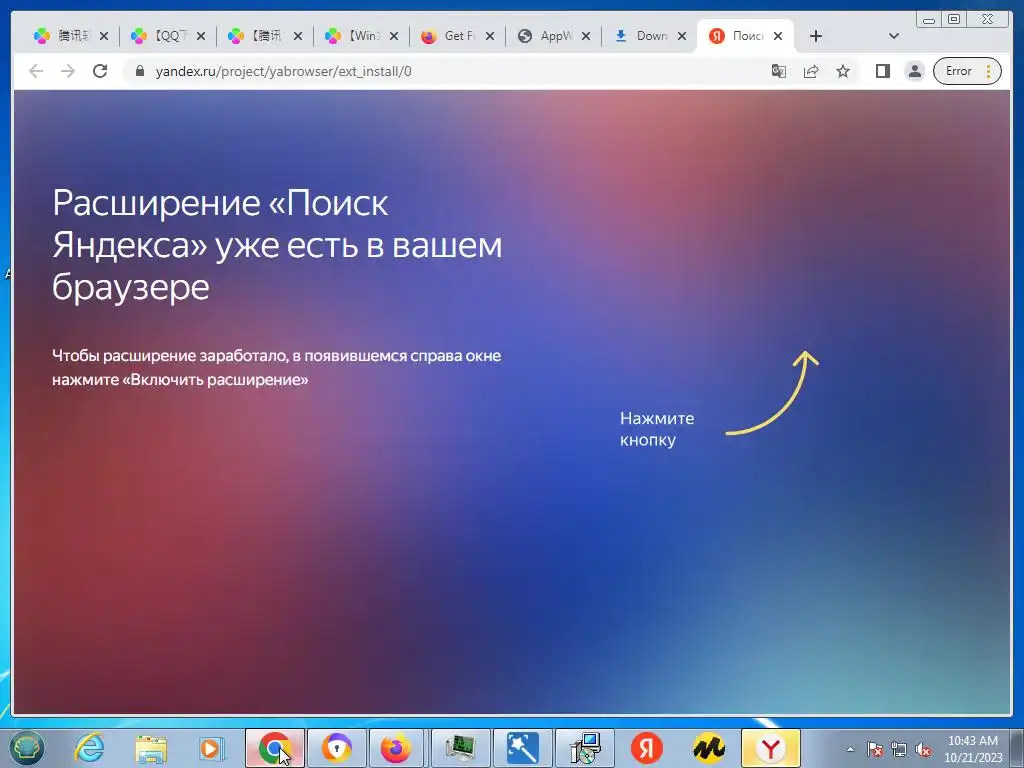This screenshot has width=1024, height=768.
Task: Open the green monitor app in taskbar
Action: tap(460, 748)
